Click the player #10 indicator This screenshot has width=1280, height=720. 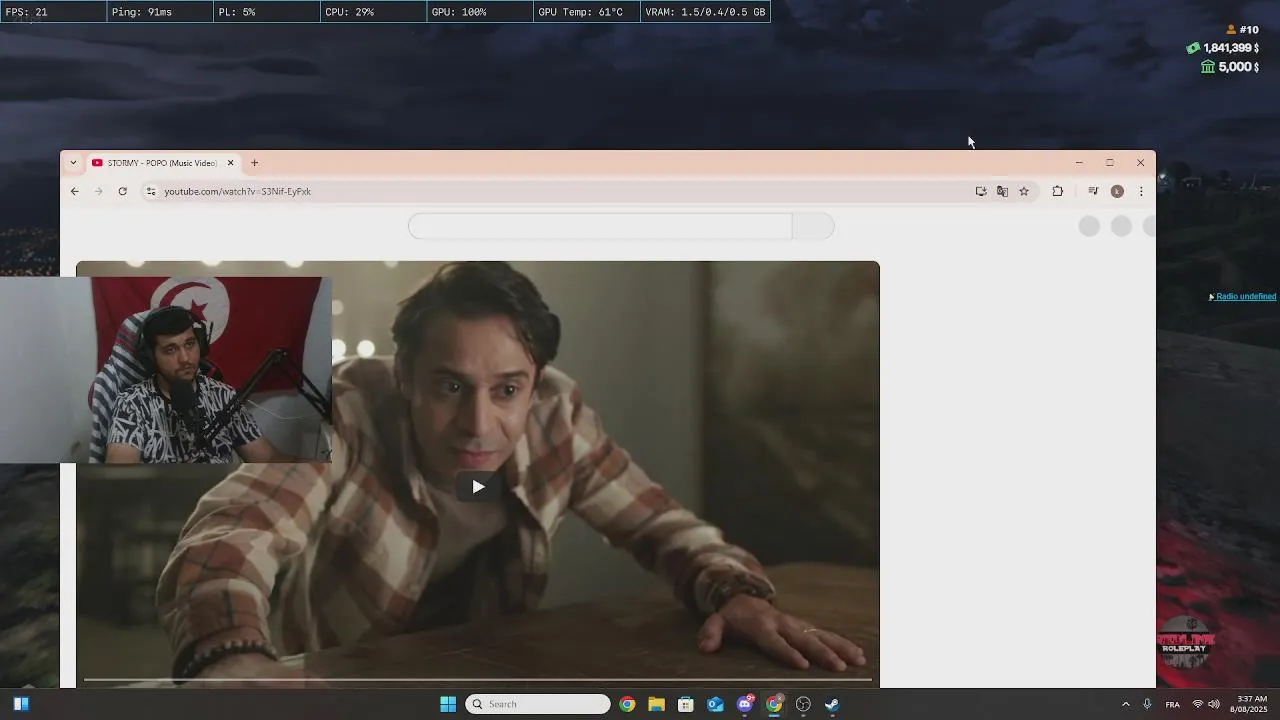click(1242, 30)
